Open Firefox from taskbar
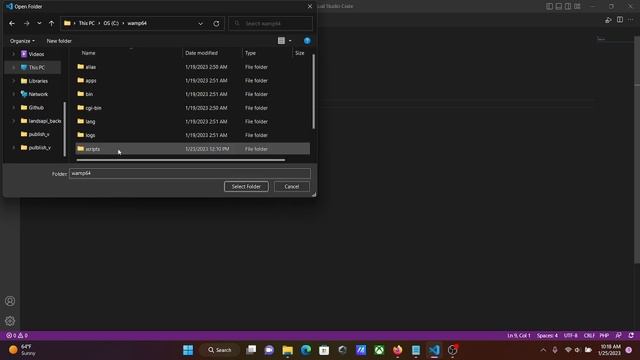This screenshot has width=640, height=360. click(x=397, y=350)
